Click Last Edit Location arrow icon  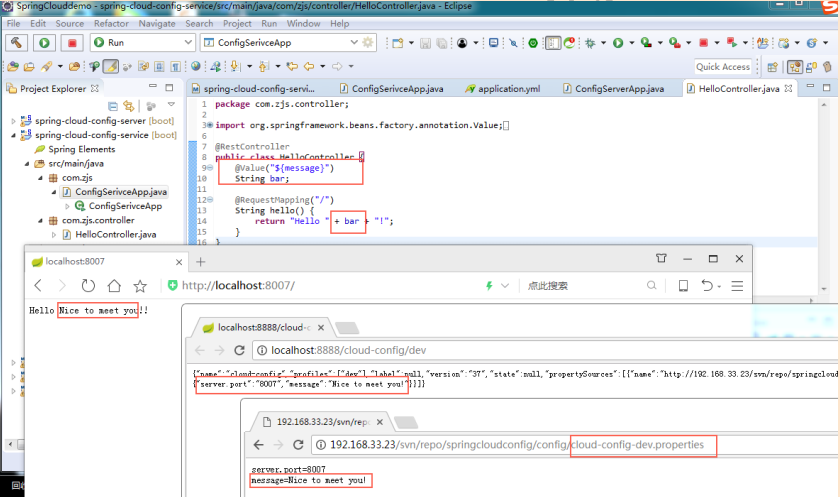[x=292, y=66]
